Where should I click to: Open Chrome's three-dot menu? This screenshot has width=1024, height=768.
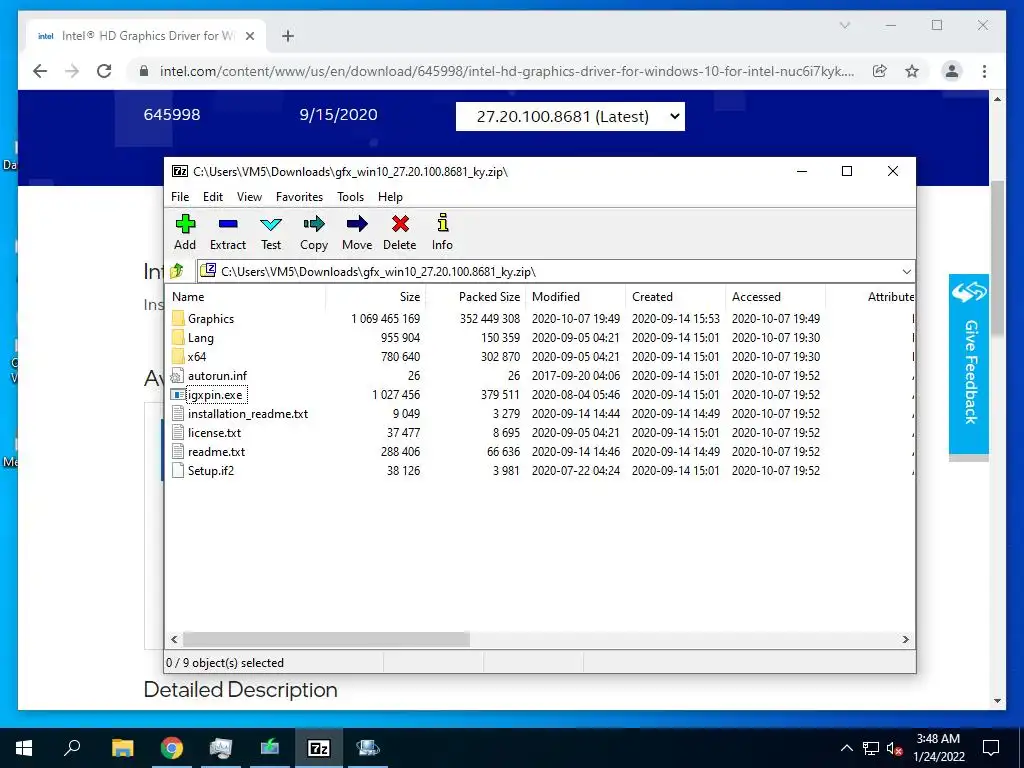tap(984, 71)
